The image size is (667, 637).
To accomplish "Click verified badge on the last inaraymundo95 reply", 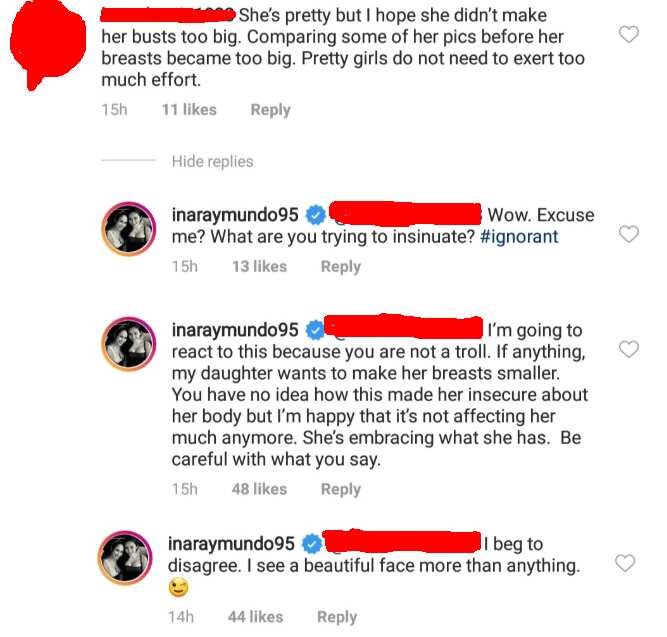I will (312, 544).
